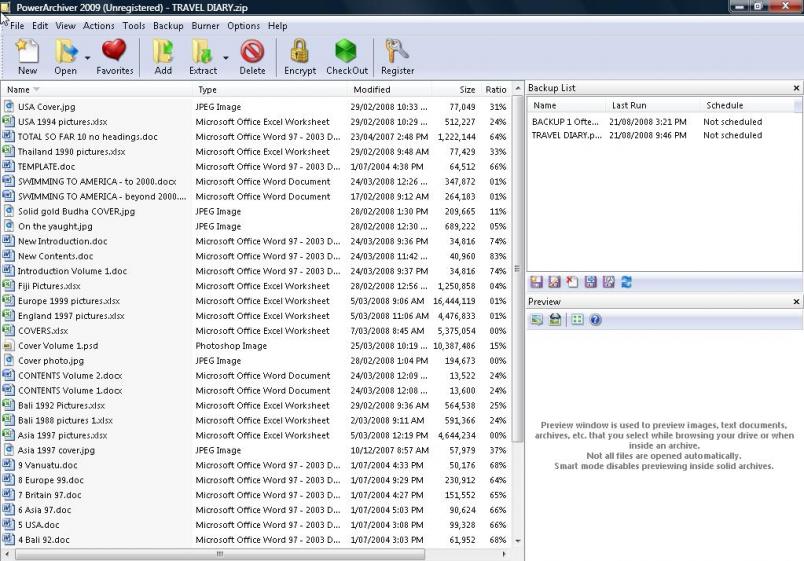804x561 pixels.
Task: Click the new backup floppy icon in Backup List toolbar
Action: coord(536,282)
